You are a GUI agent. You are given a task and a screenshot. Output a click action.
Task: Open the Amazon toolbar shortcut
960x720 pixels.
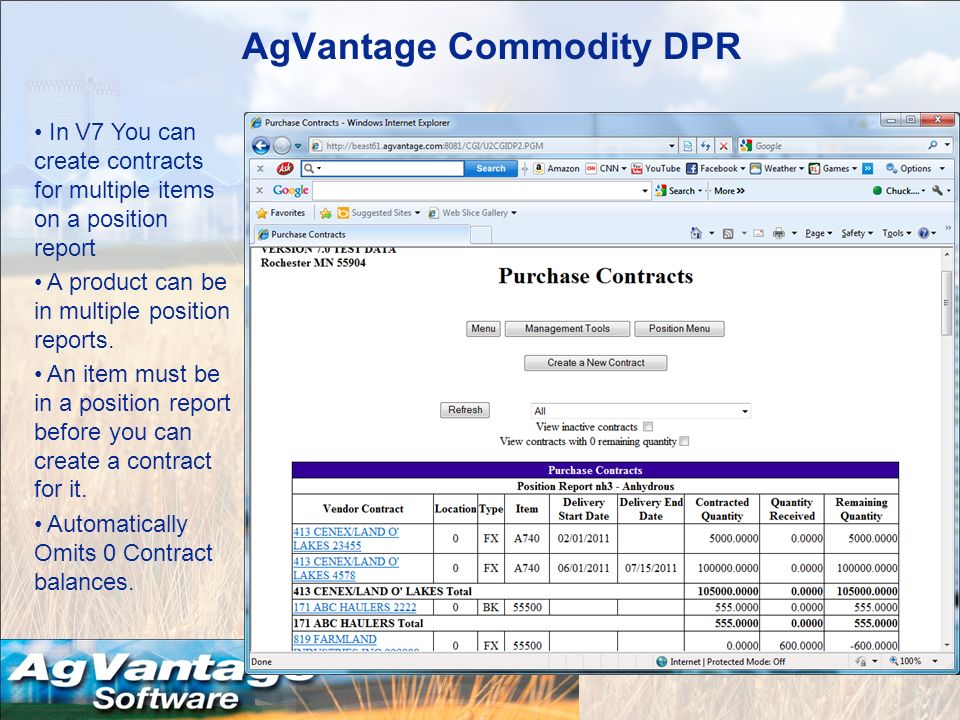(557, 168)
